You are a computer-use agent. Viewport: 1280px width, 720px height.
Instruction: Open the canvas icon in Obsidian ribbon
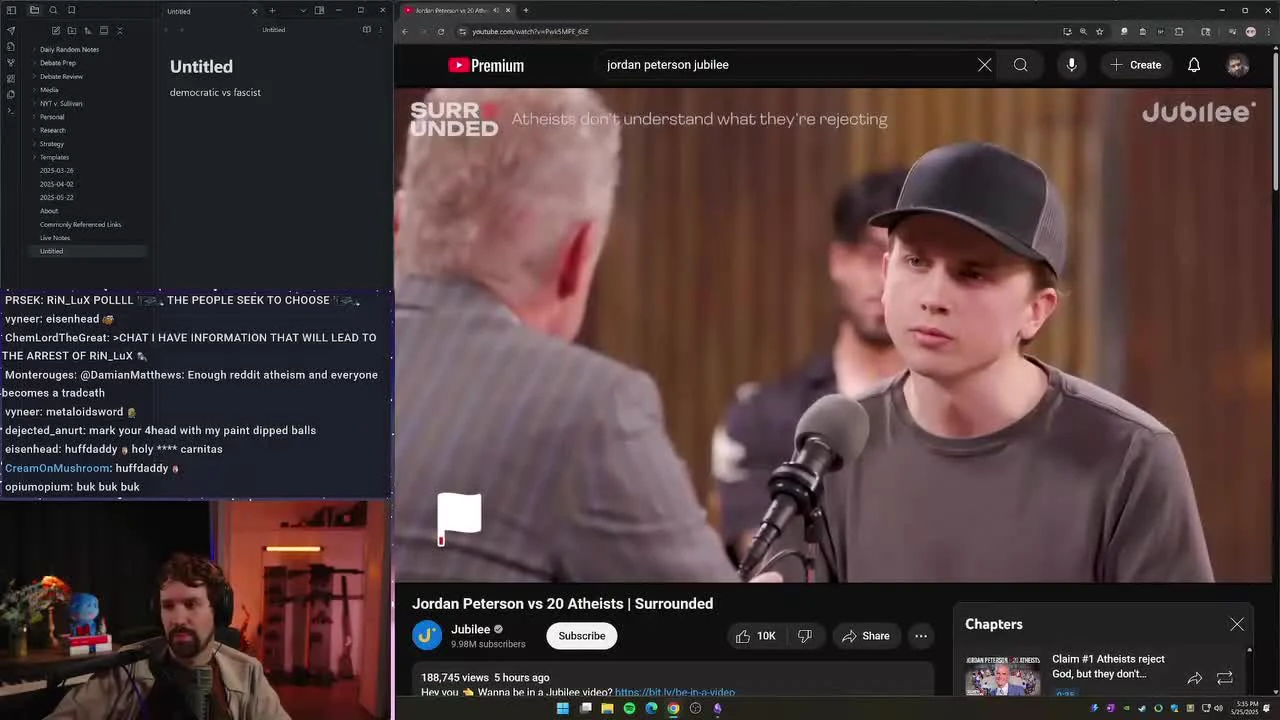coord(11,78)
